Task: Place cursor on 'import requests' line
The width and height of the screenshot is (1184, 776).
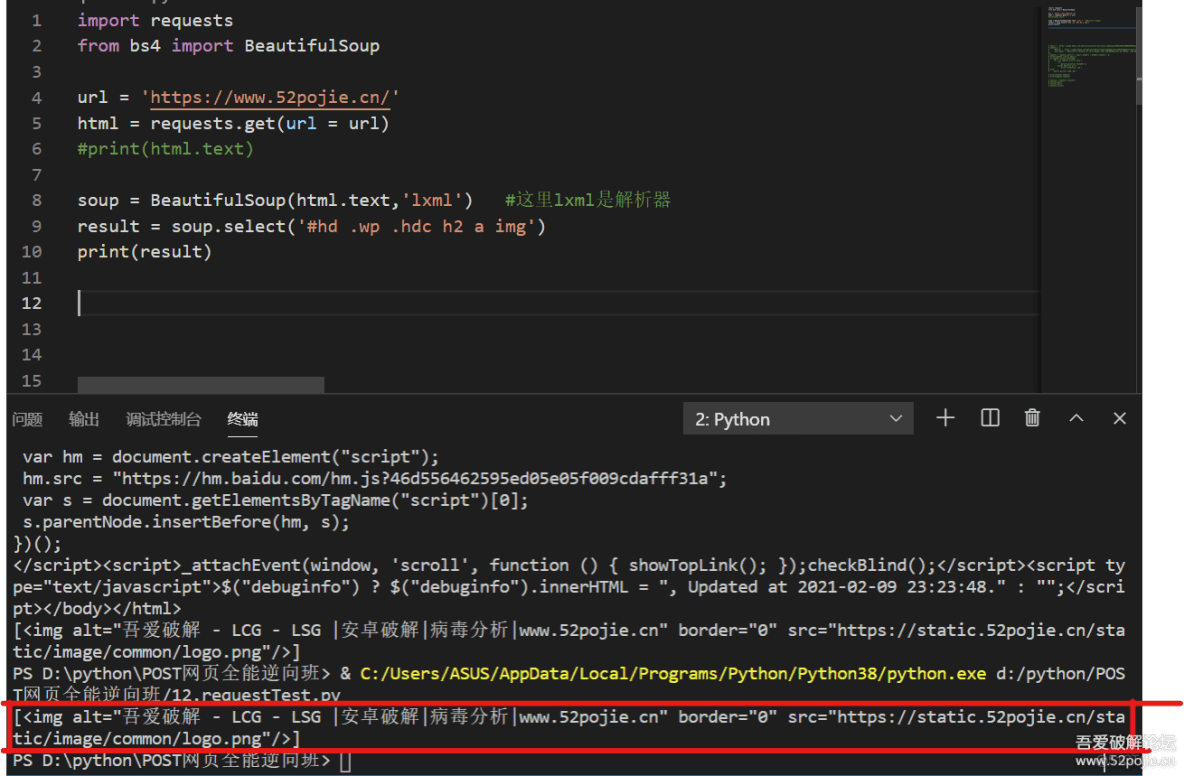Action: click(x=155, y=20)
